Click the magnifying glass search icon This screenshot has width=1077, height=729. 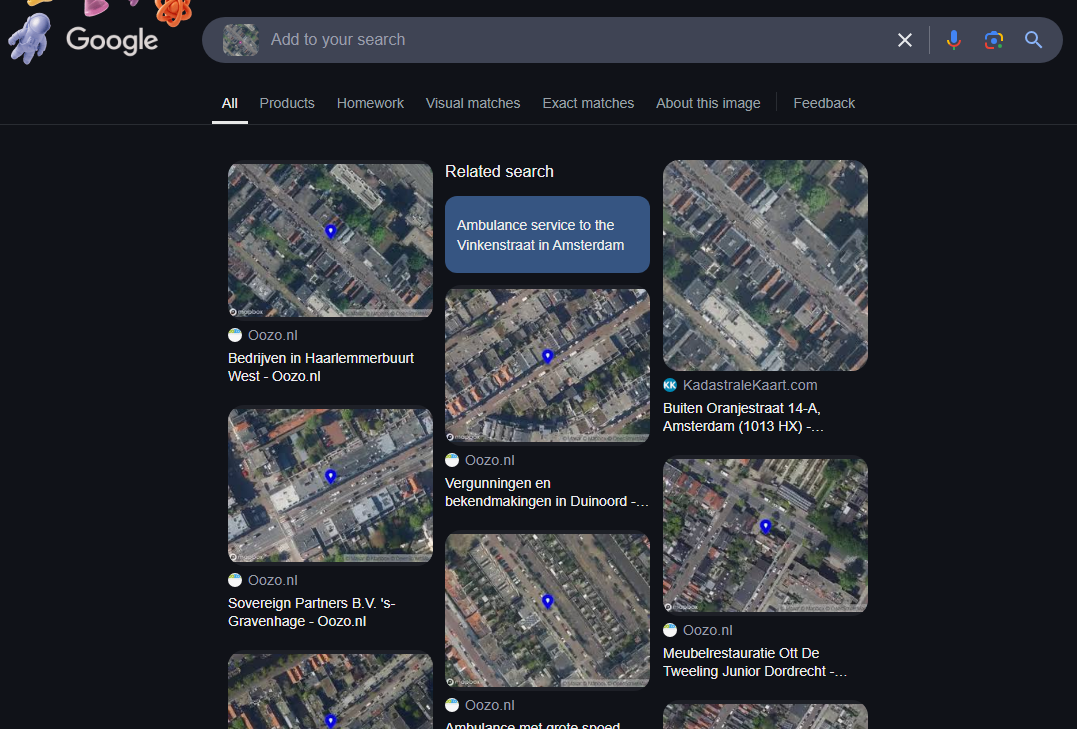coord(1033,40)
